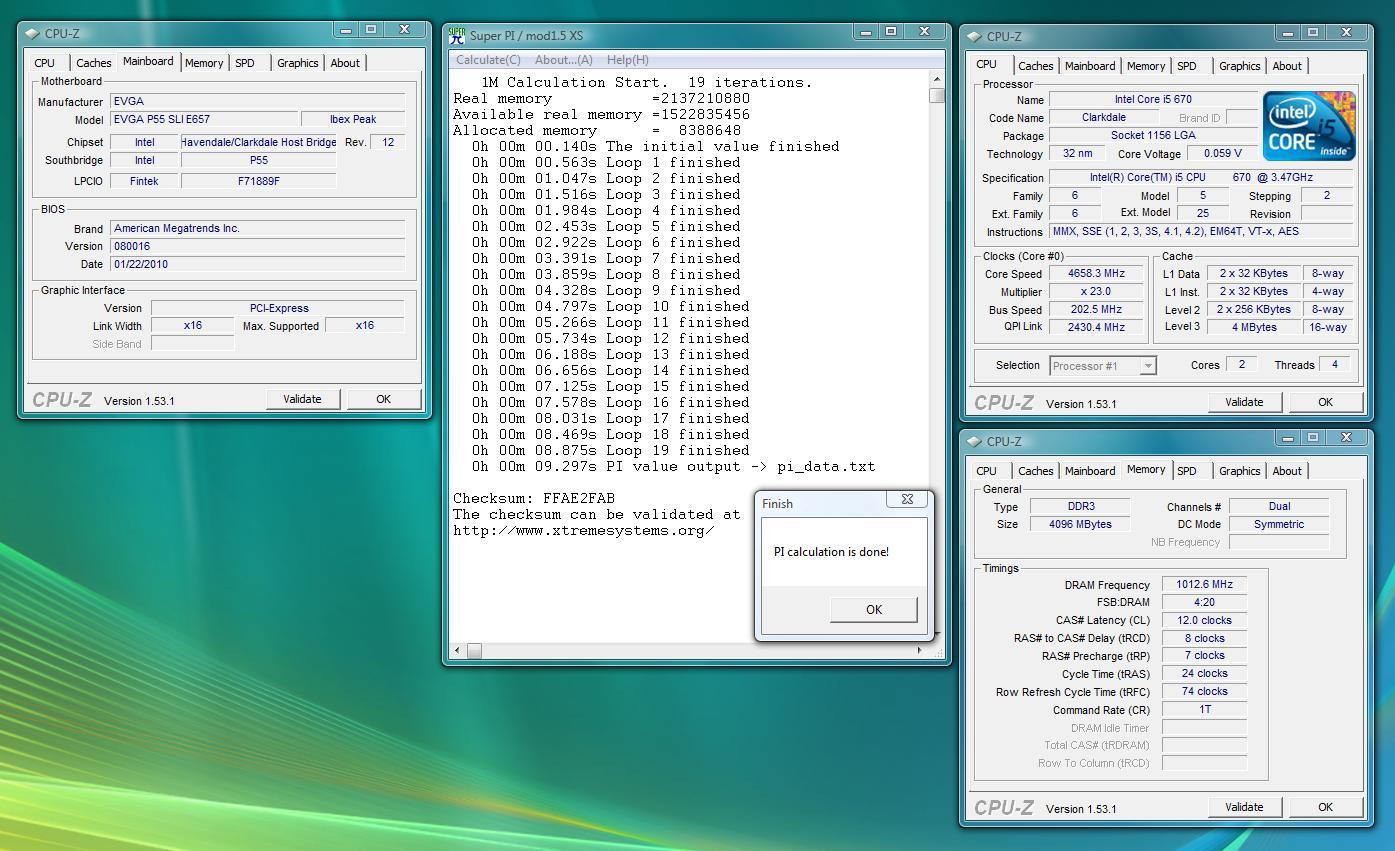The height and width of the screenshot is (851, 1395).
Task: Open the Processor #1 selection dropdown
Action: (x=1148, y=366)
